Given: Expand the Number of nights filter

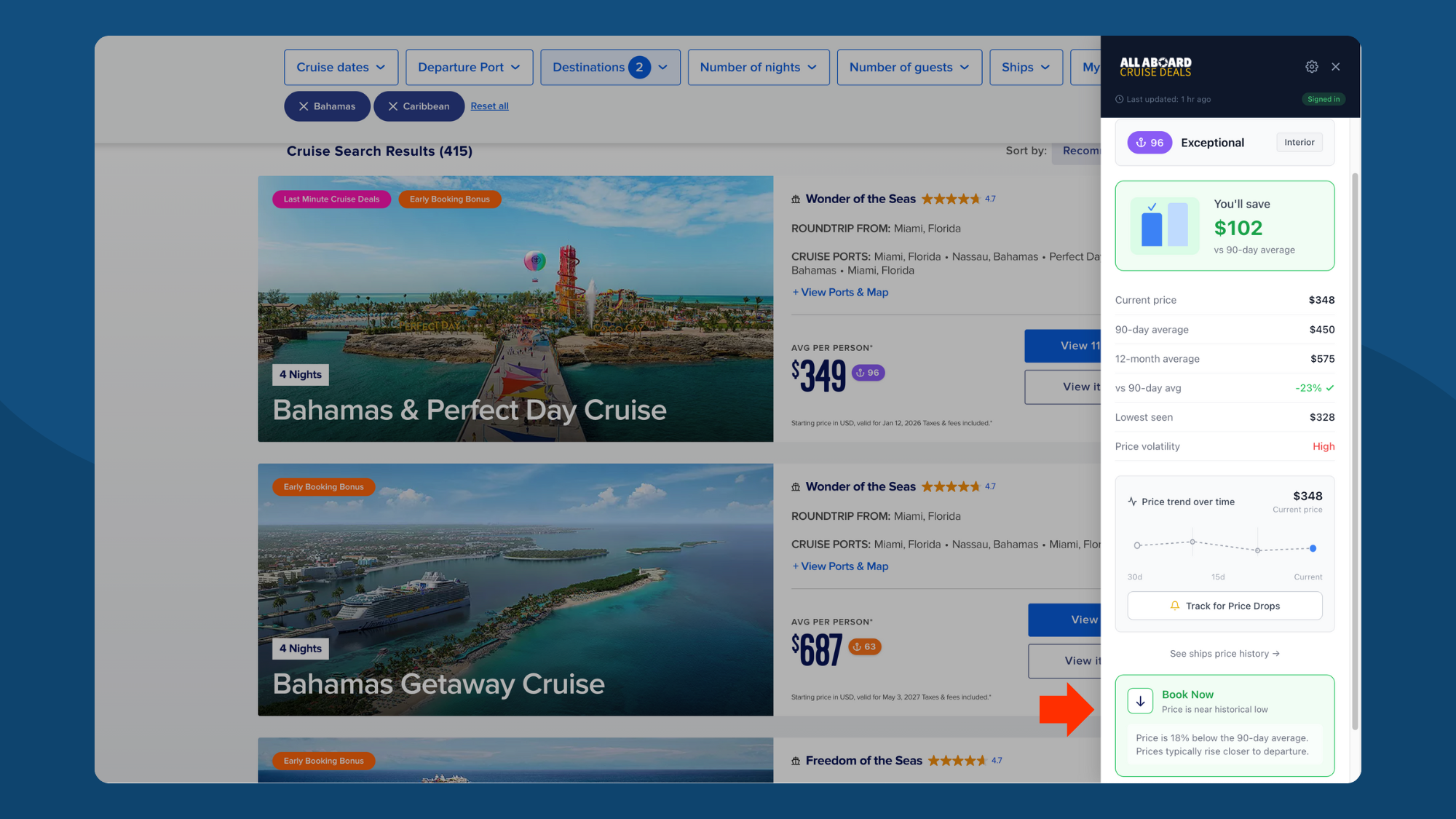Looking at the screenshot, I should [758, 67].
